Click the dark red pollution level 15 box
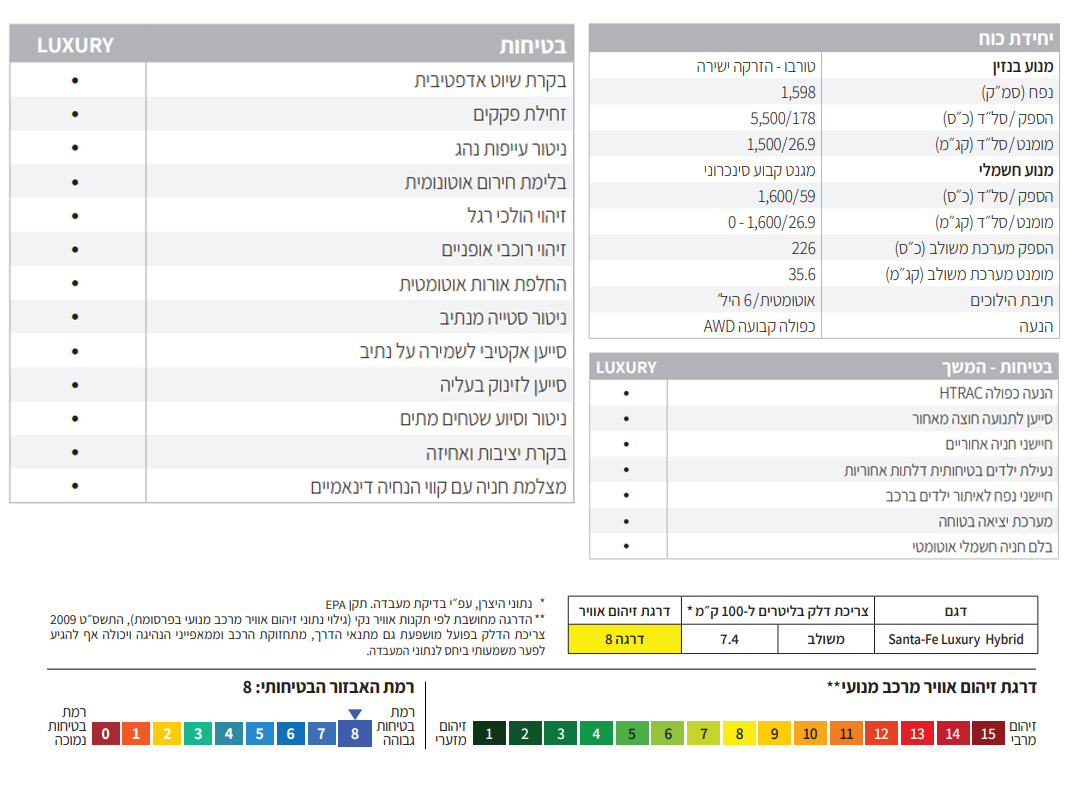1080x787 pixels. click(x=988, y=734)
